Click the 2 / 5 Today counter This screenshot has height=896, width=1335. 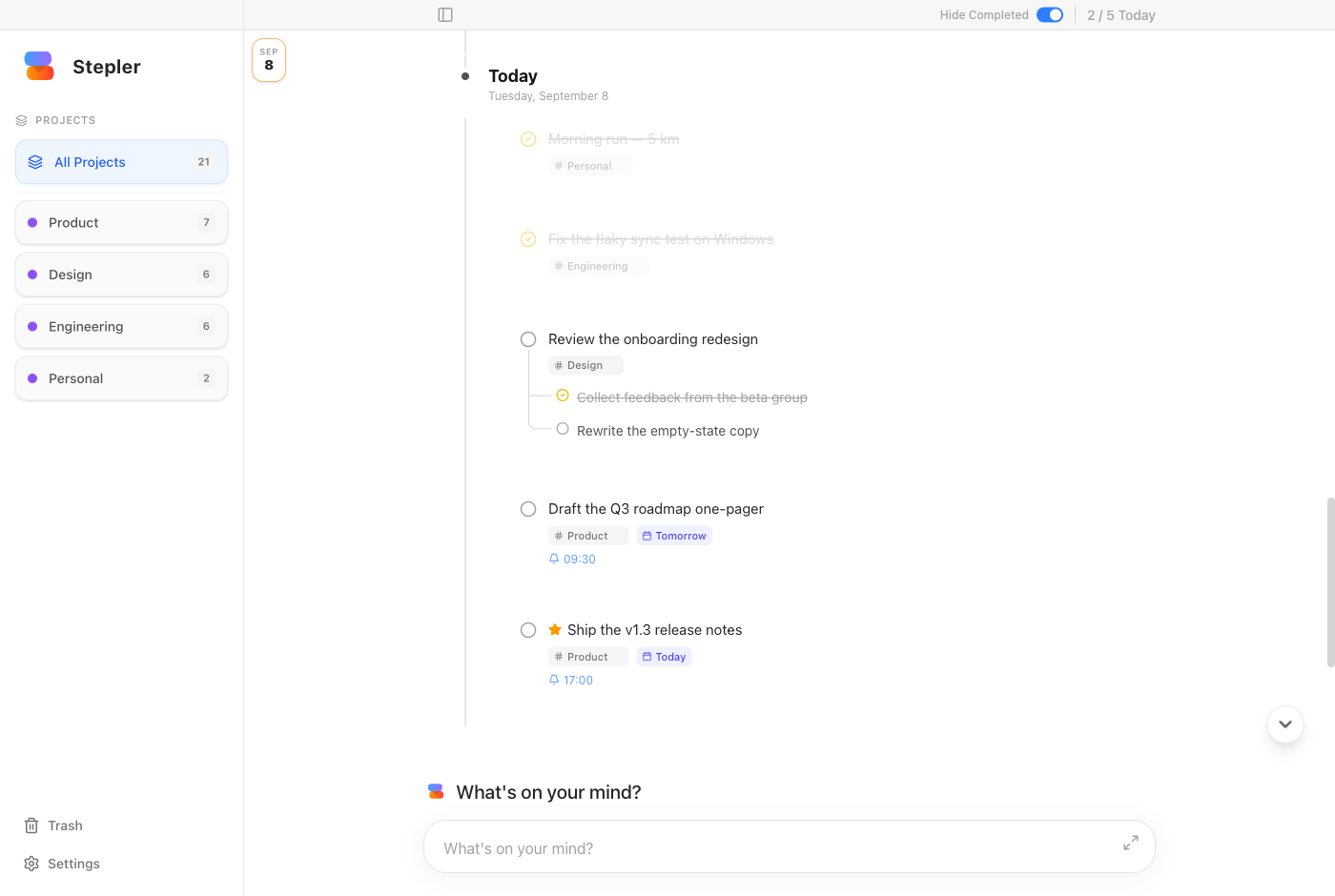1121,15
